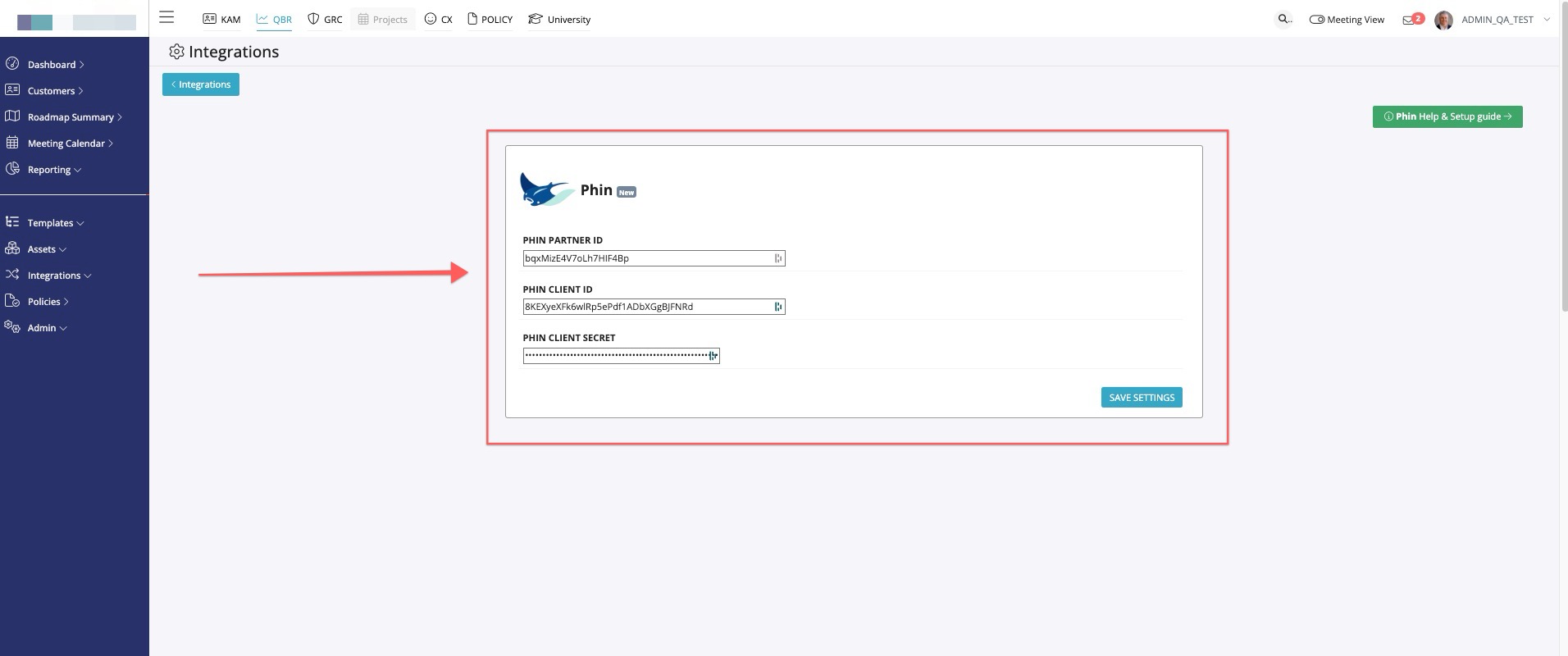Click the Admin gears icon in sidebar
The height and width of the screenshot is (656, 1568).
(12, 326)
